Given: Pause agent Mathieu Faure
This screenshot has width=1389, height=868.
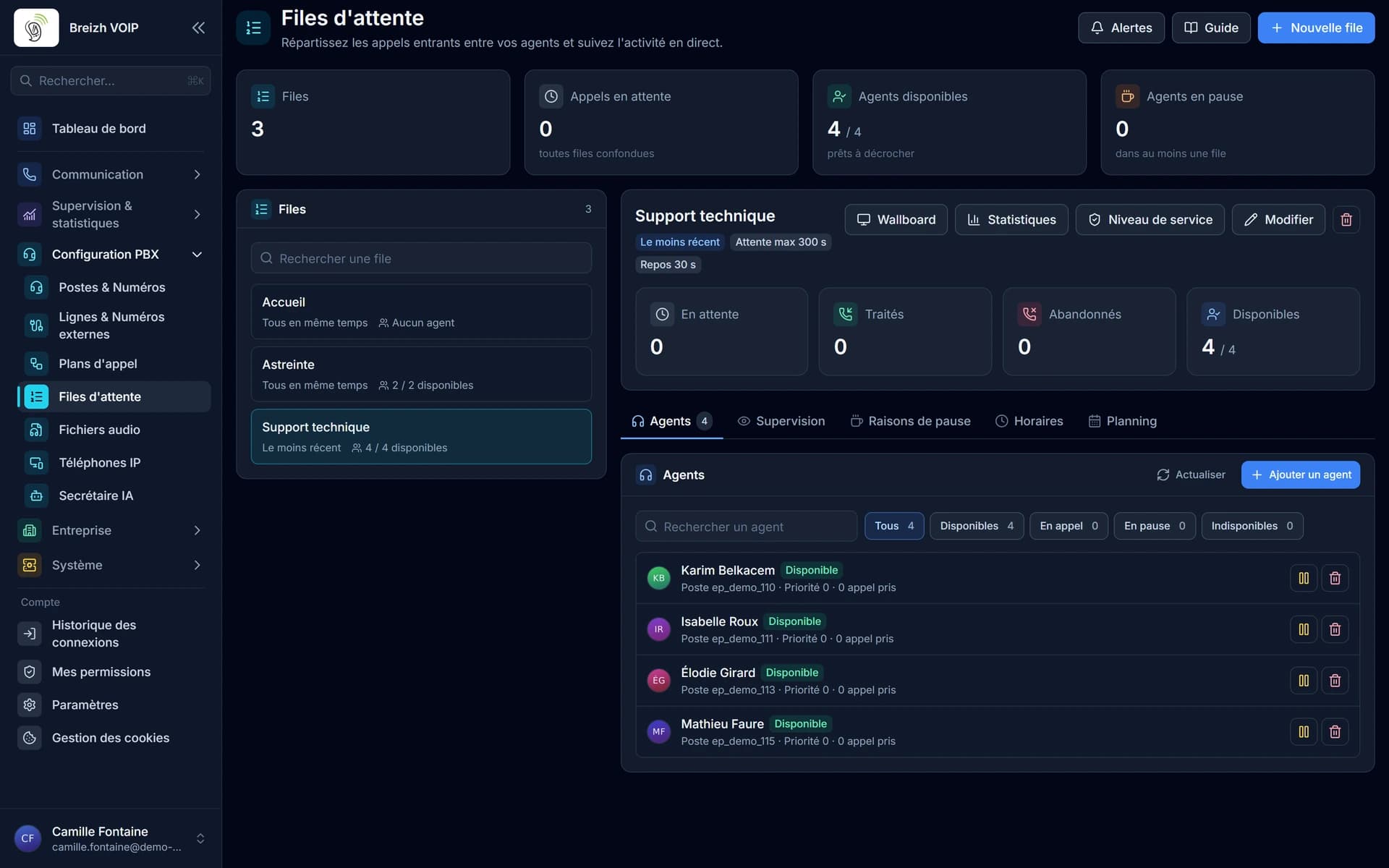Looking at the screenshot, I should tap(1303, 731).
